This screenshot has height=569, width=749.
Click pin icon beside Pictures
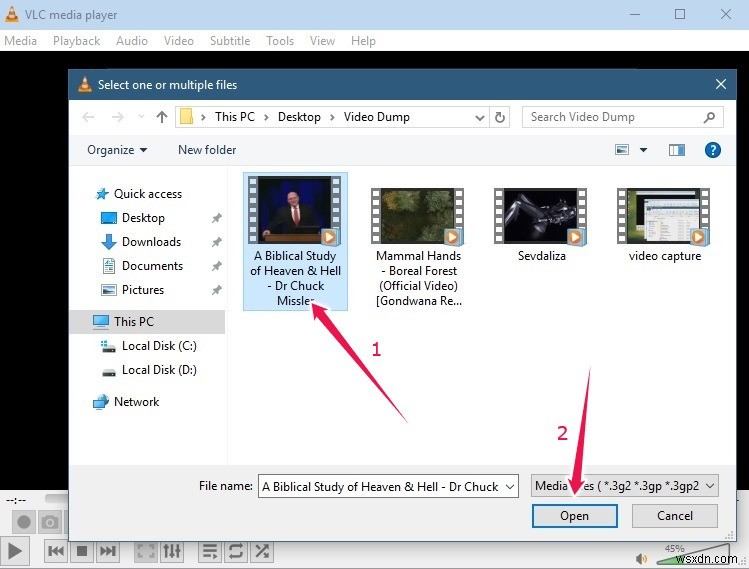216,290
